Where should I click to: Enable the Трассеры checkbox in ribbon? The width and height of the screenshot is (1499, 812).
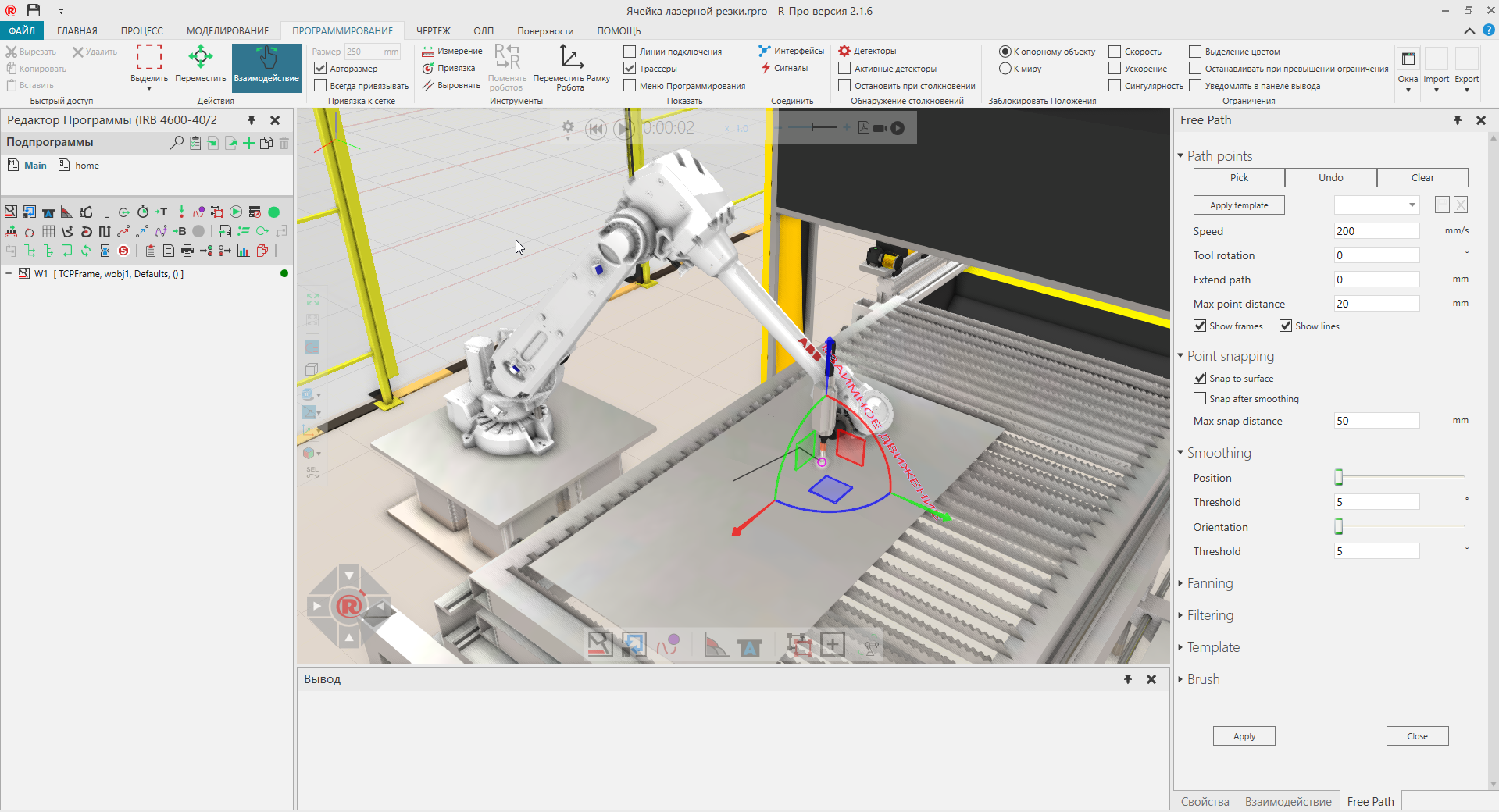pyautogui.click(x=630, y=69)
